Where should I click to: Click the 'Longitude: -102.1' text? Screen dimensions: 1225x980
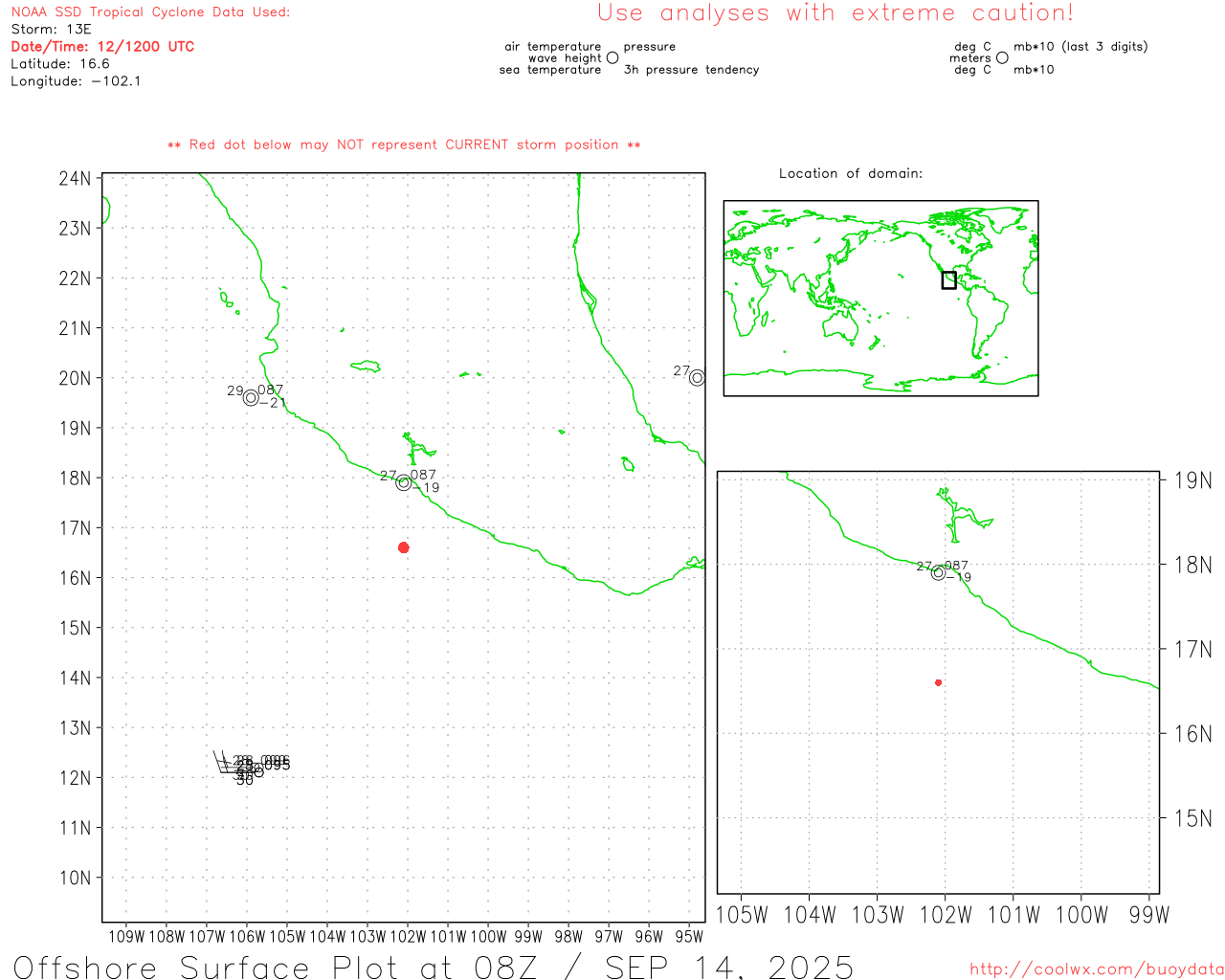[x=76, y=81]
